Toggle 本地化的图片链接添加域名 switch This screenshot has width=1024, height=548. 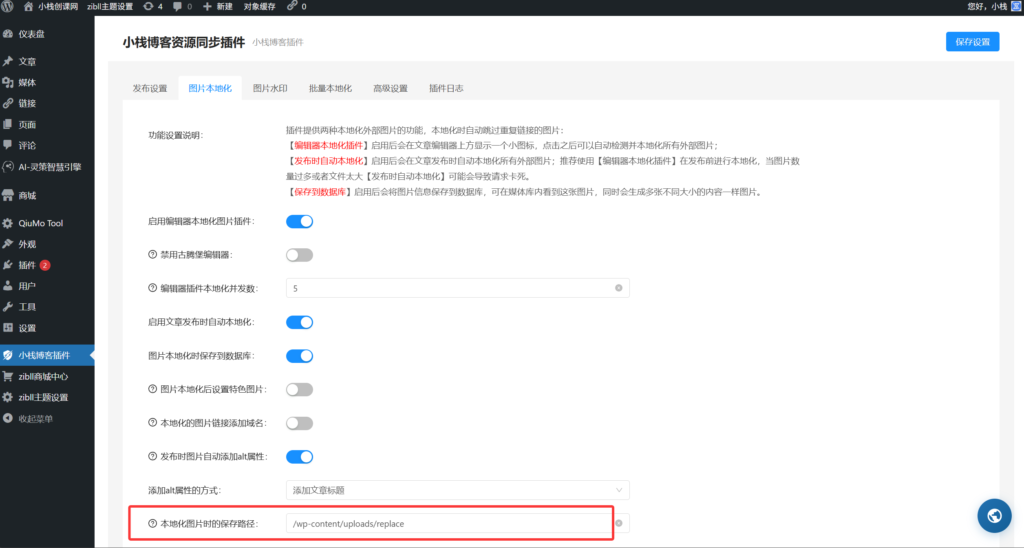tap(300, 423)
